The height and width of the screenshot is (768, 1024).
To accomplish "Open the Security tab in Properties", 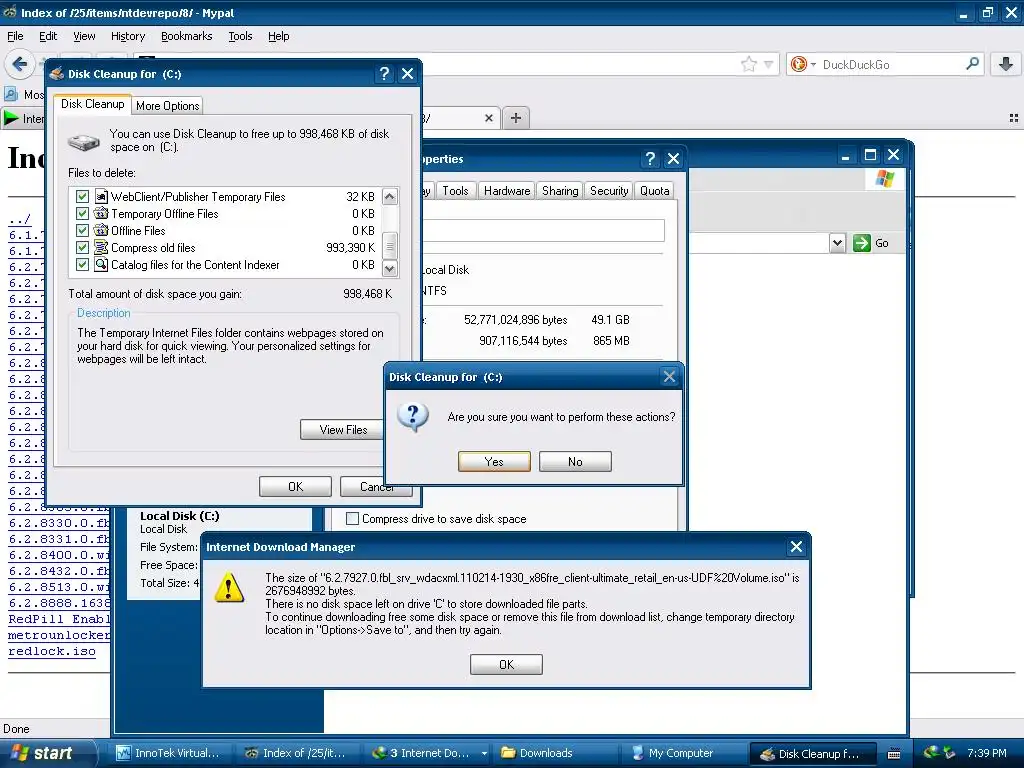I will [x=609, y=191].
